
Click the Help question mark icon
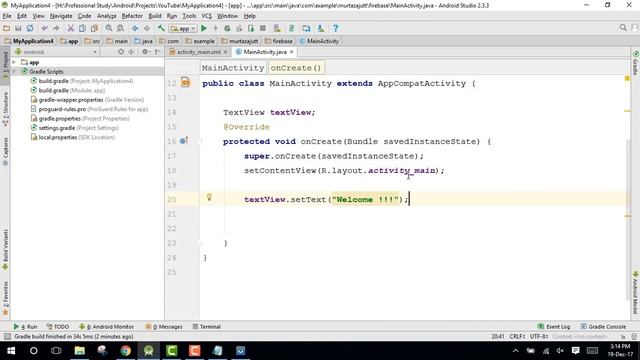pyautogui.click(x=336, y=28)
